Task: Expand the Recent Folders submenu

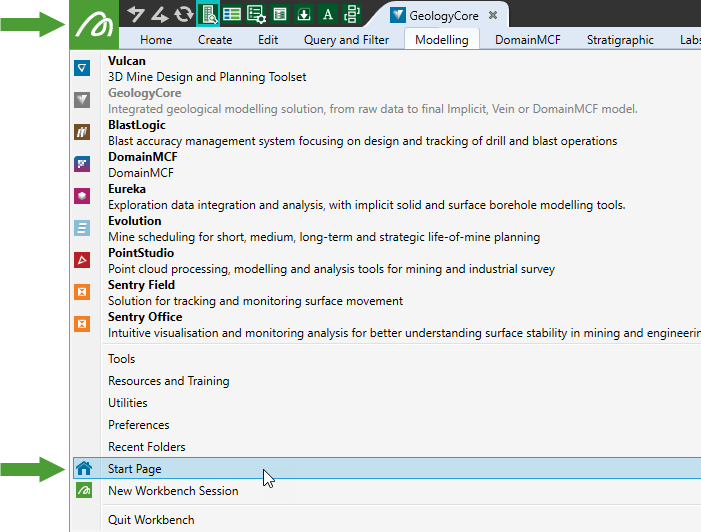Action: (x=386, y=447)
